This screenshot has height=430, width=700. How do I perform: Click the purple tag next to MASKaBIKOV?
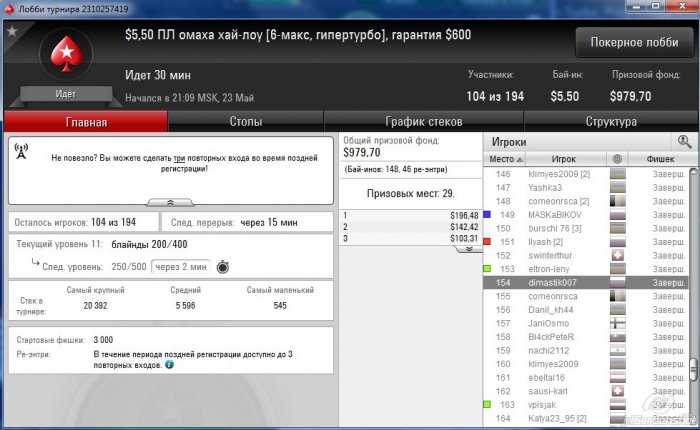coord(487,215)
